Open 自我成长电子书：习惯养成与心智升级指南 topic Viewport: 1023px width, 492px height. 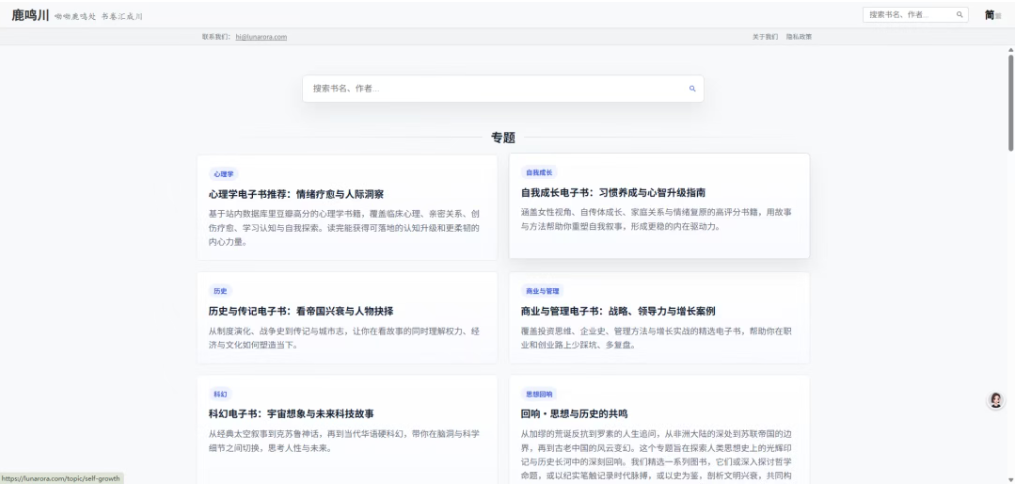[613, 193]
